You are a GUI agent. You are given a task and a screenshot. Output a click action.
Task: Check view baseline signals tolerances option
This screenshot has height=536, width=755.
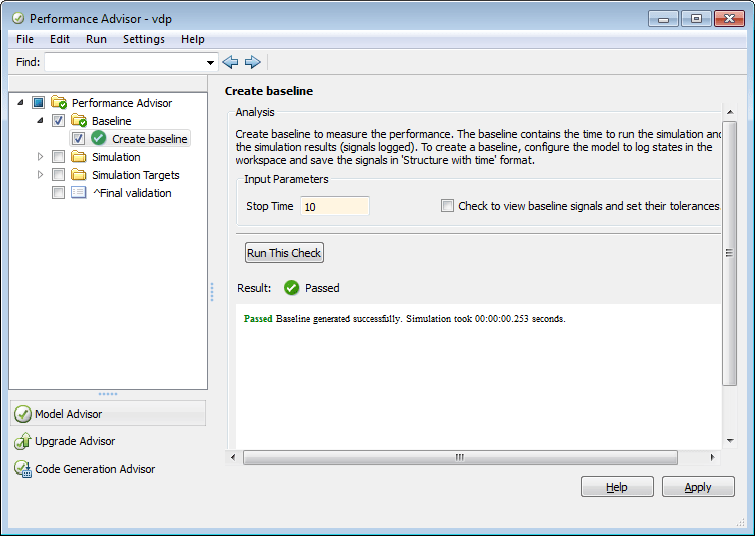click(447, 206)
